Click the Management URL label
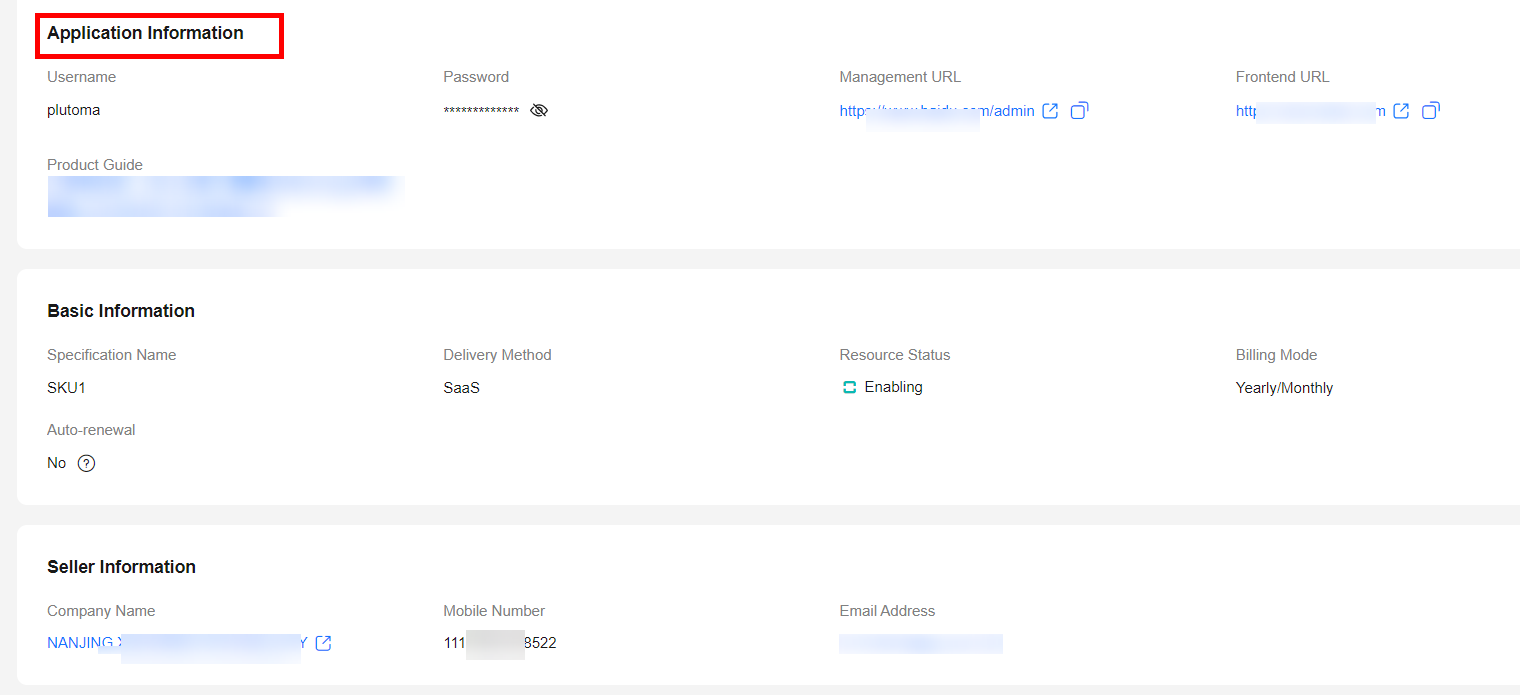This screenshot has height=695, width=1520. (x=900, y=77)
